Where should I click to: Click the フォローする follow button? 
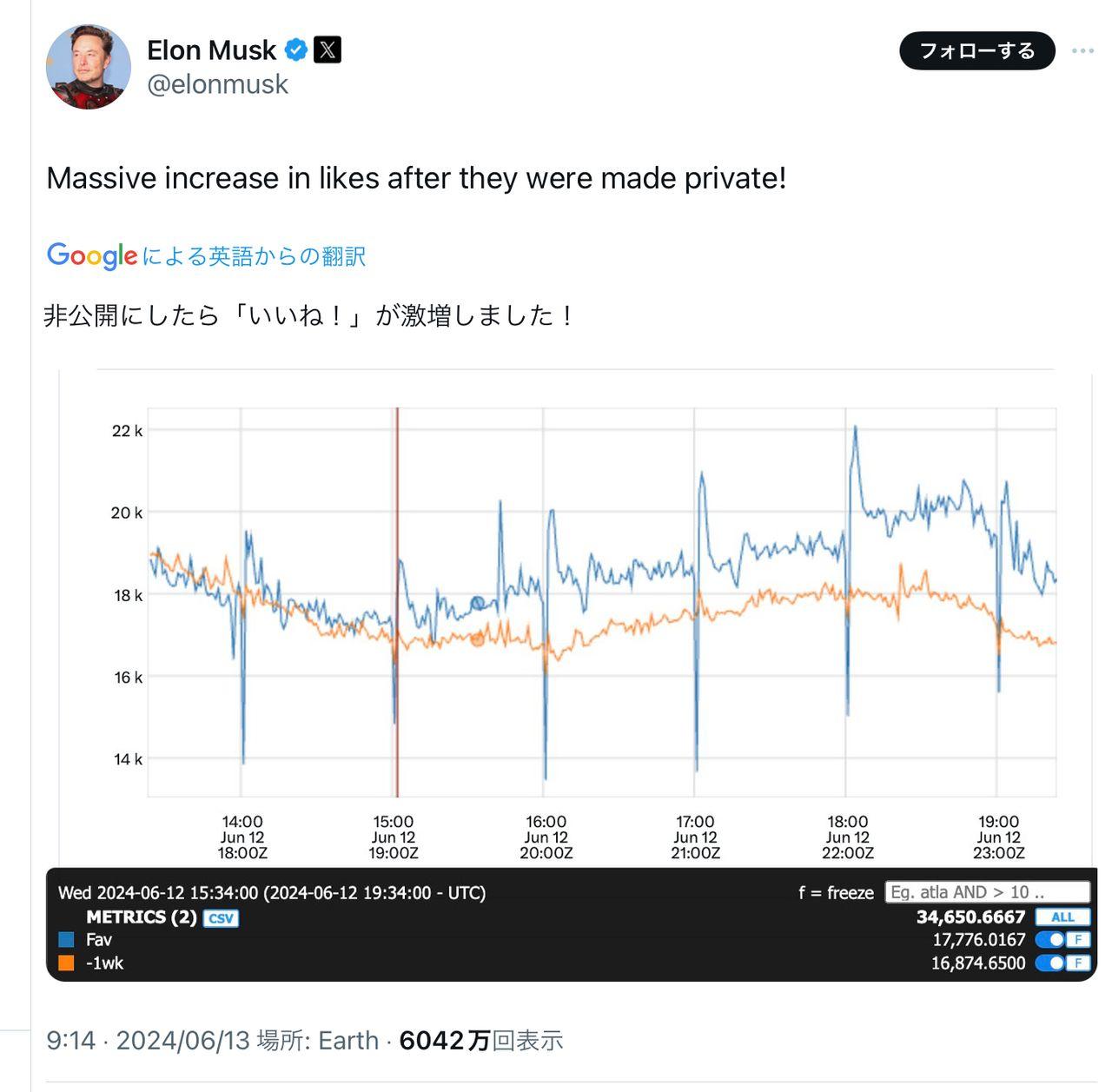976,51
